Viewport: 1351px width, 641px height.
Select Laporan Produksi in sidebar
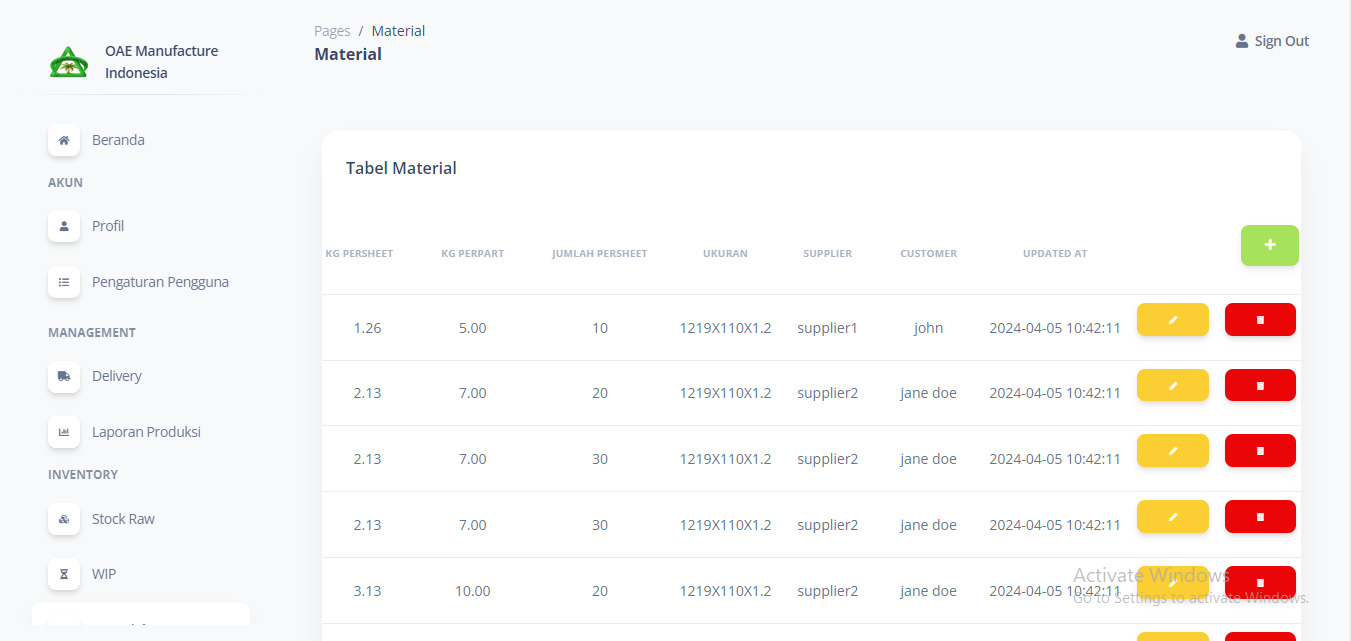pyautogui.click(x=146, y=432)
